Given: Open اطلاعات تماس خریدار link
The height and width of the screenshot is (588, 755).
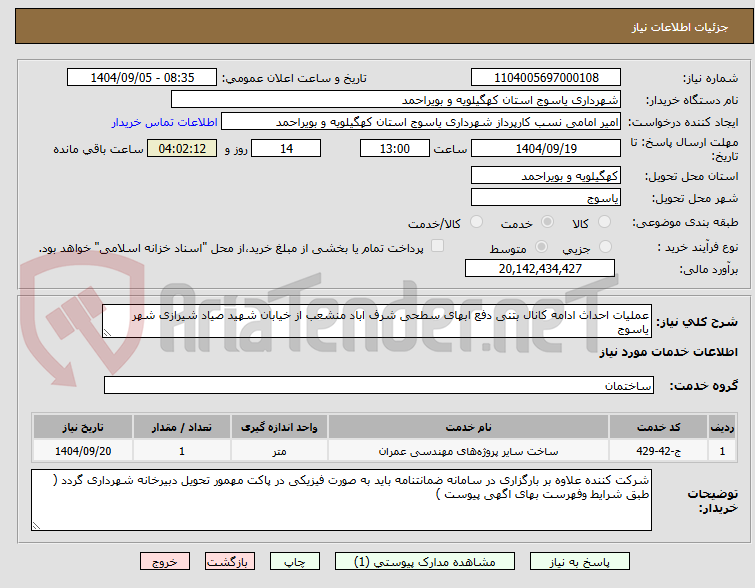Looking at the screenshot, I should [165, 122].
